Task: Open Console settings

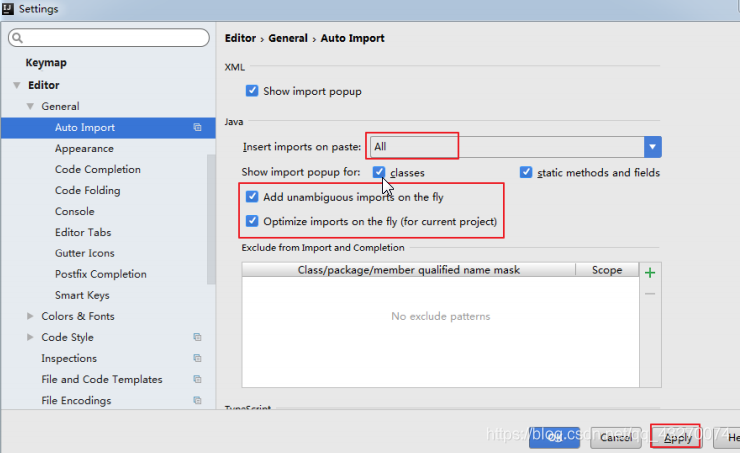Action: (x=75, y=211)
